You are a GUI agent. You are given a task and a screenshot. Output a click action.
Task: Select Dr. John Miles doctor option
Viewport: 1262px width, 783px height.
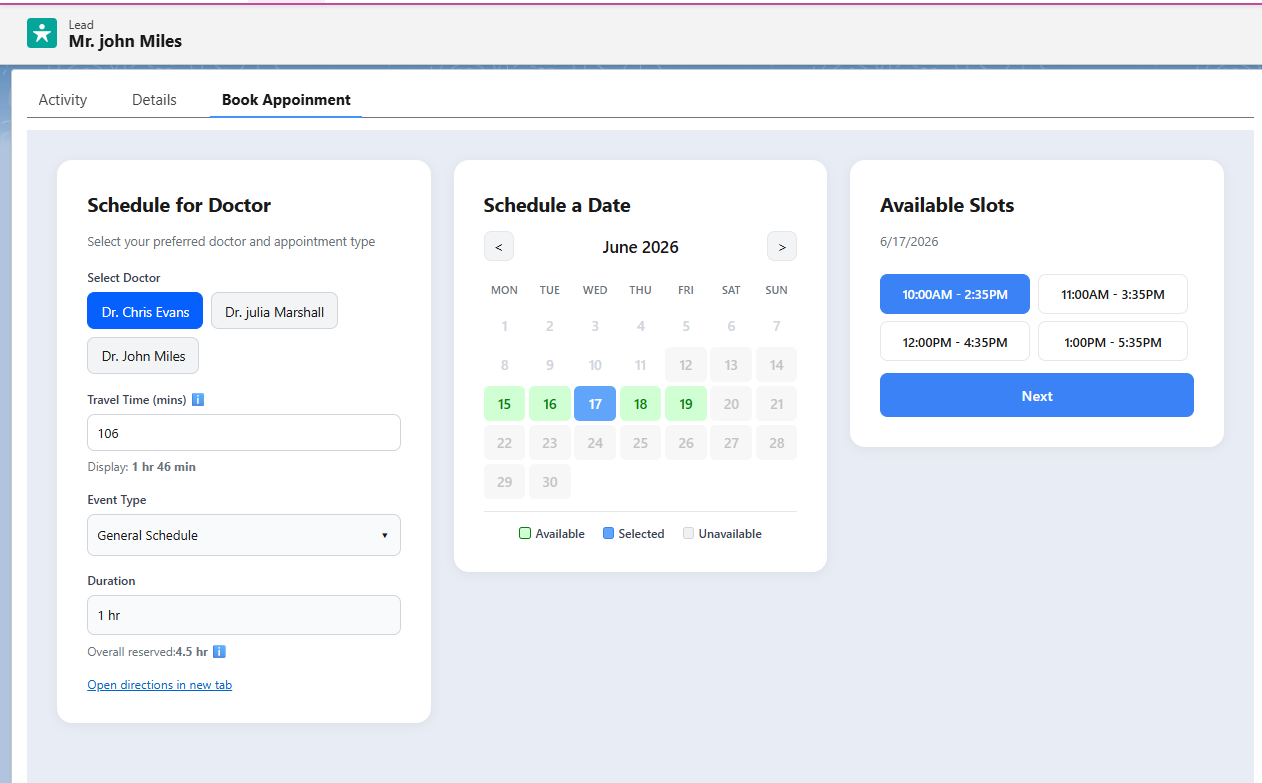pos(143,355)
